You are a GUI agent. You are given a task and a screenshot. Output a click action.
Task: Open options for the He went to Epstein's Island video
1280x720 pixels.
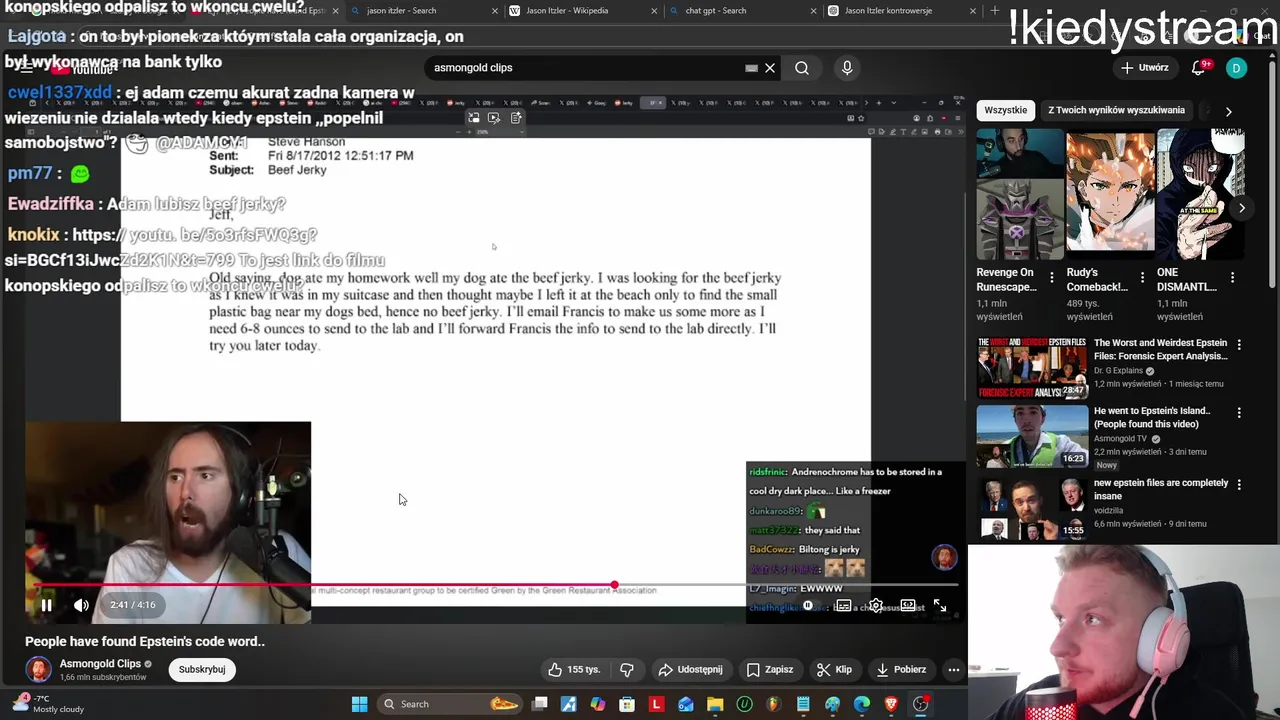tap(1239, 412)
